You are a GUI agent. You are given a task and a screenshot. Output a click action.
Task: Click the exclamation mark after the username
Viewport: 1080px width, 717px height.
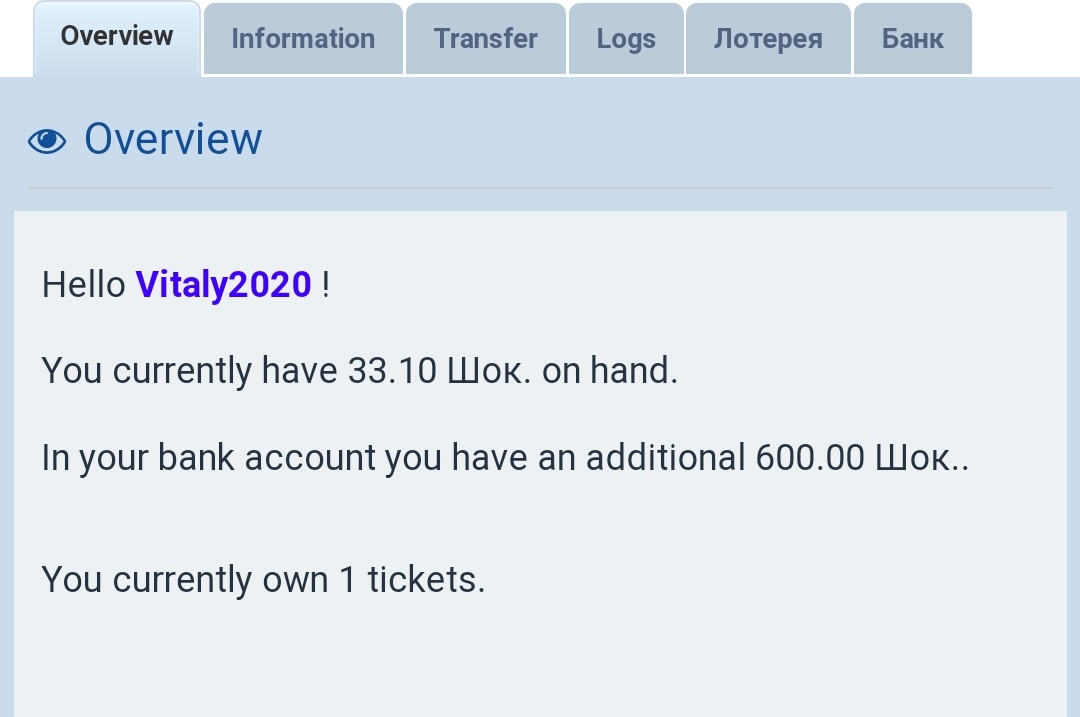point(326,285)
